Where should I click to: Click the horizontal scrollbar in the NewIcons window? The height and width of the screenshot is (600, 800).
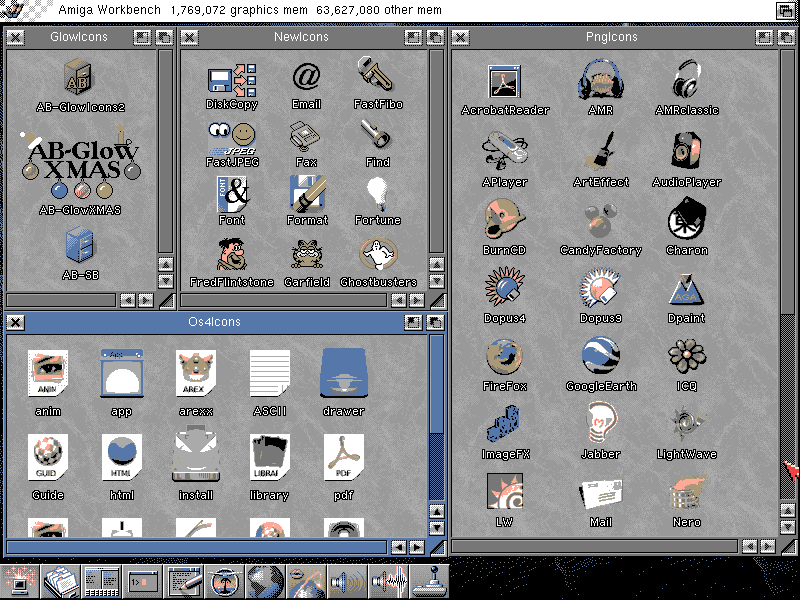coord(284,301)
